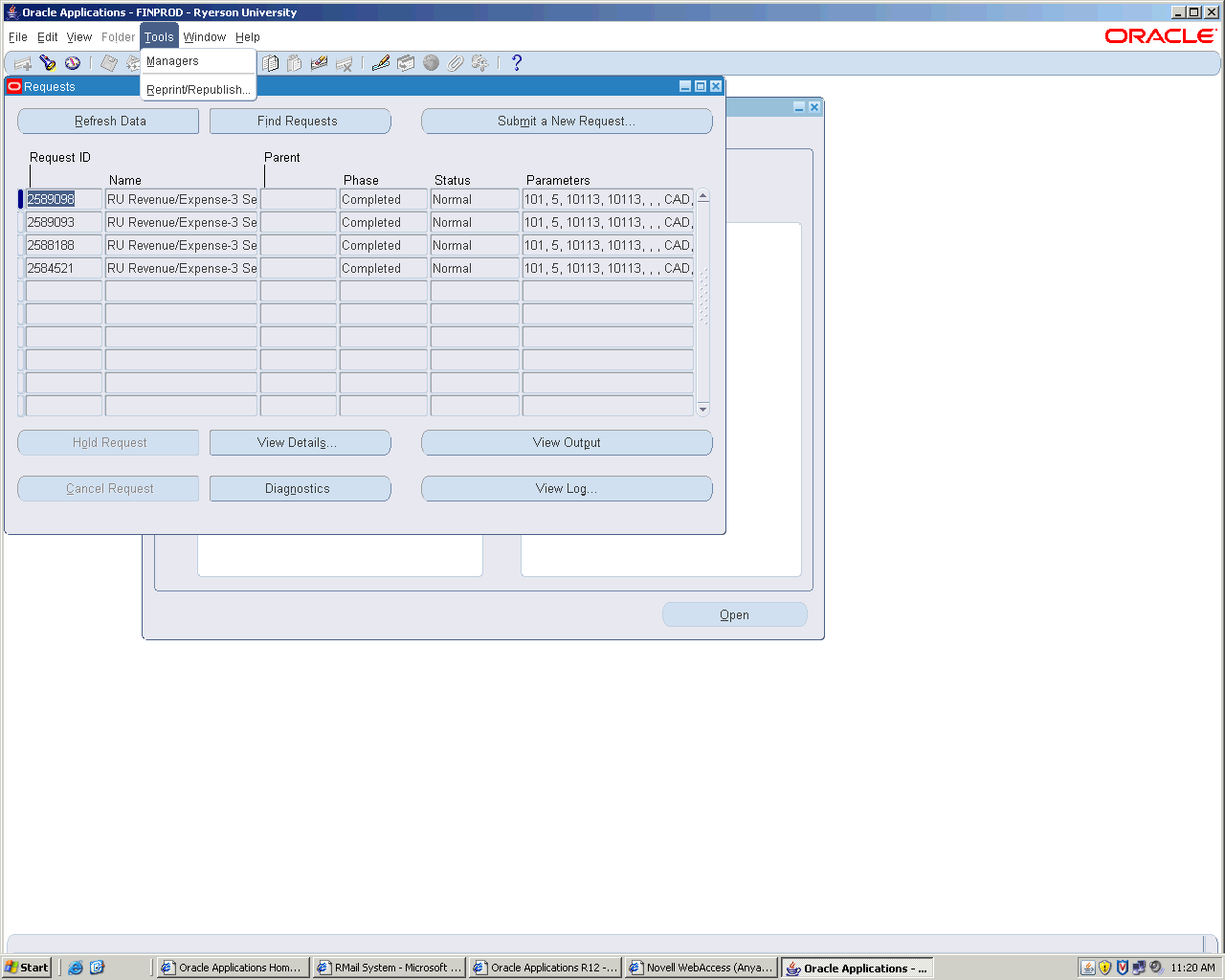
Task: Click the Translations globe icon
Action: click(431, 63)
